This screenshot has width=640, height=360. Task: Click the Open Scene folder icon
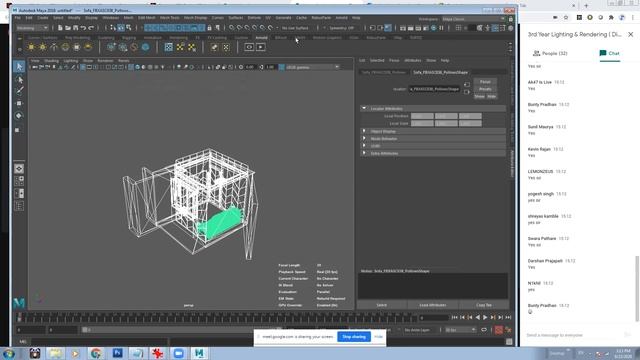[x=68, y=28]
